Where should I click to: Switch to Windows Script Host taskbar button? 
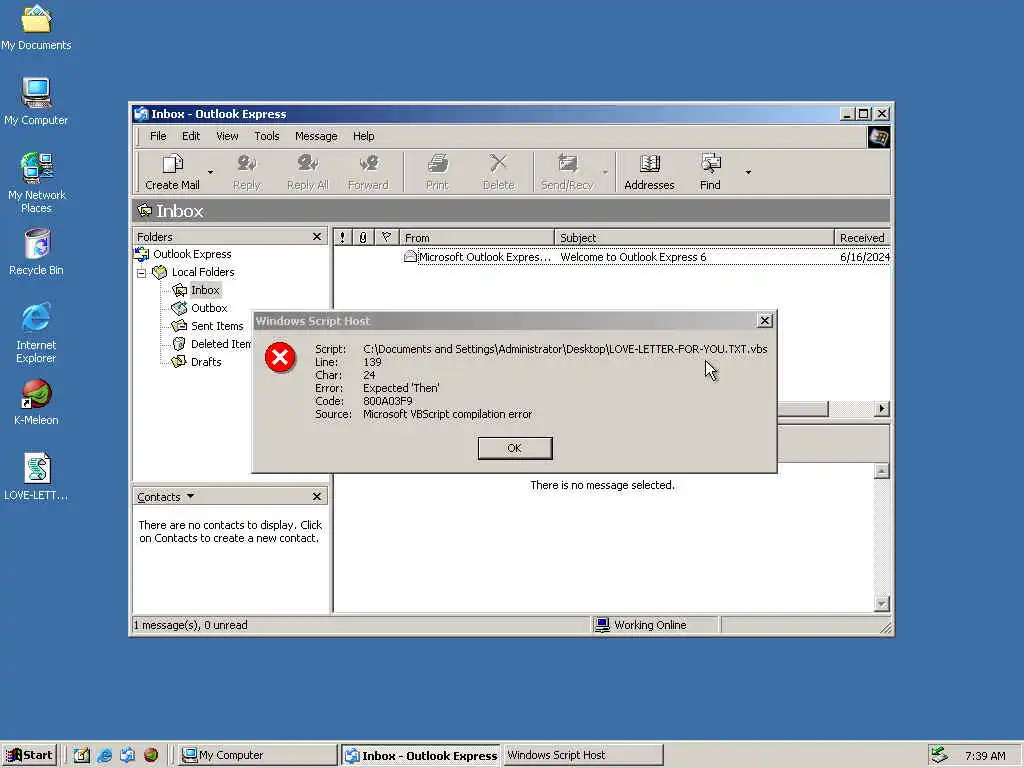(583, 756)
